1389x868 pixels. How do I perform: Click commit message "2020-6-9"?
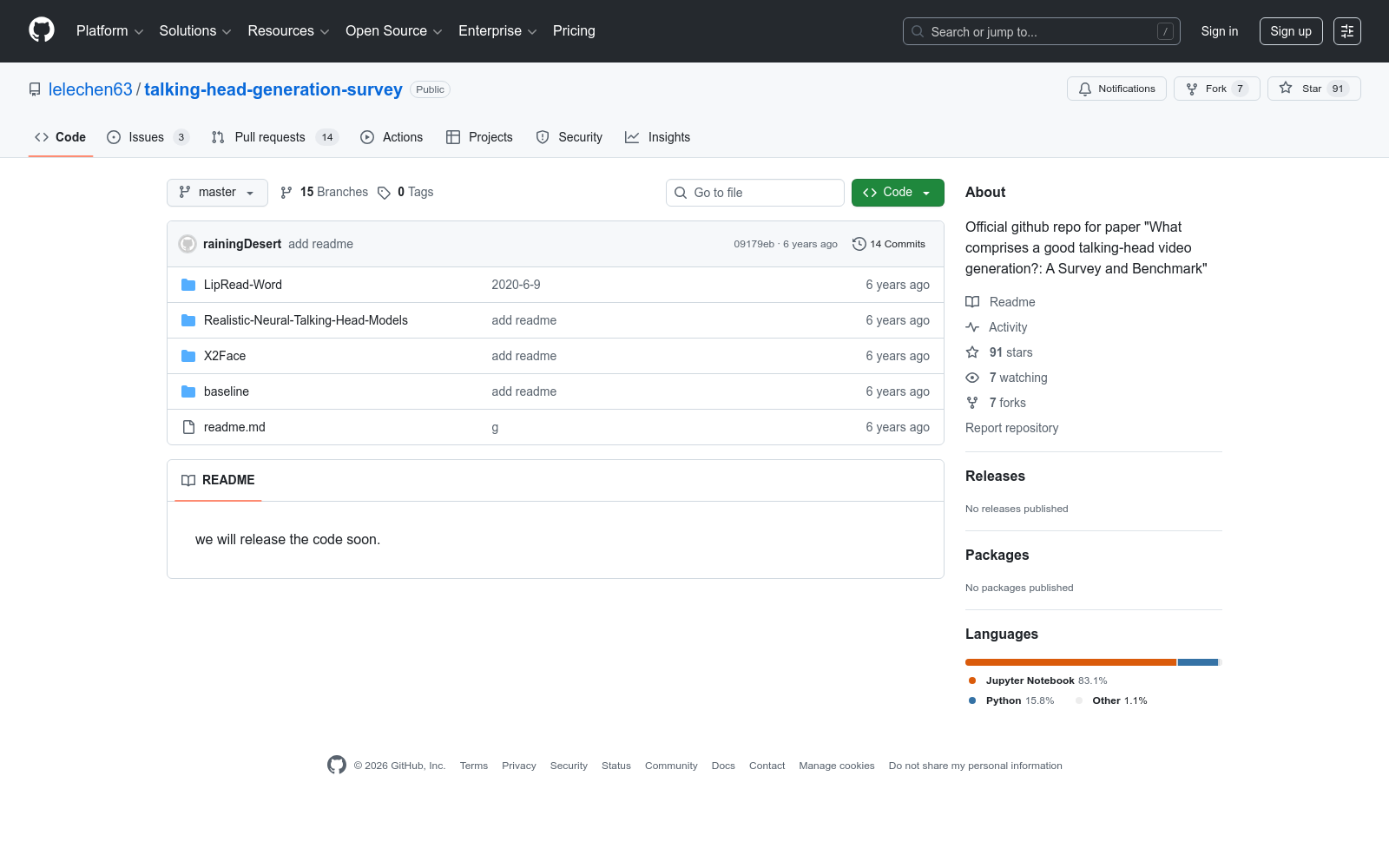tap(516, 285)
